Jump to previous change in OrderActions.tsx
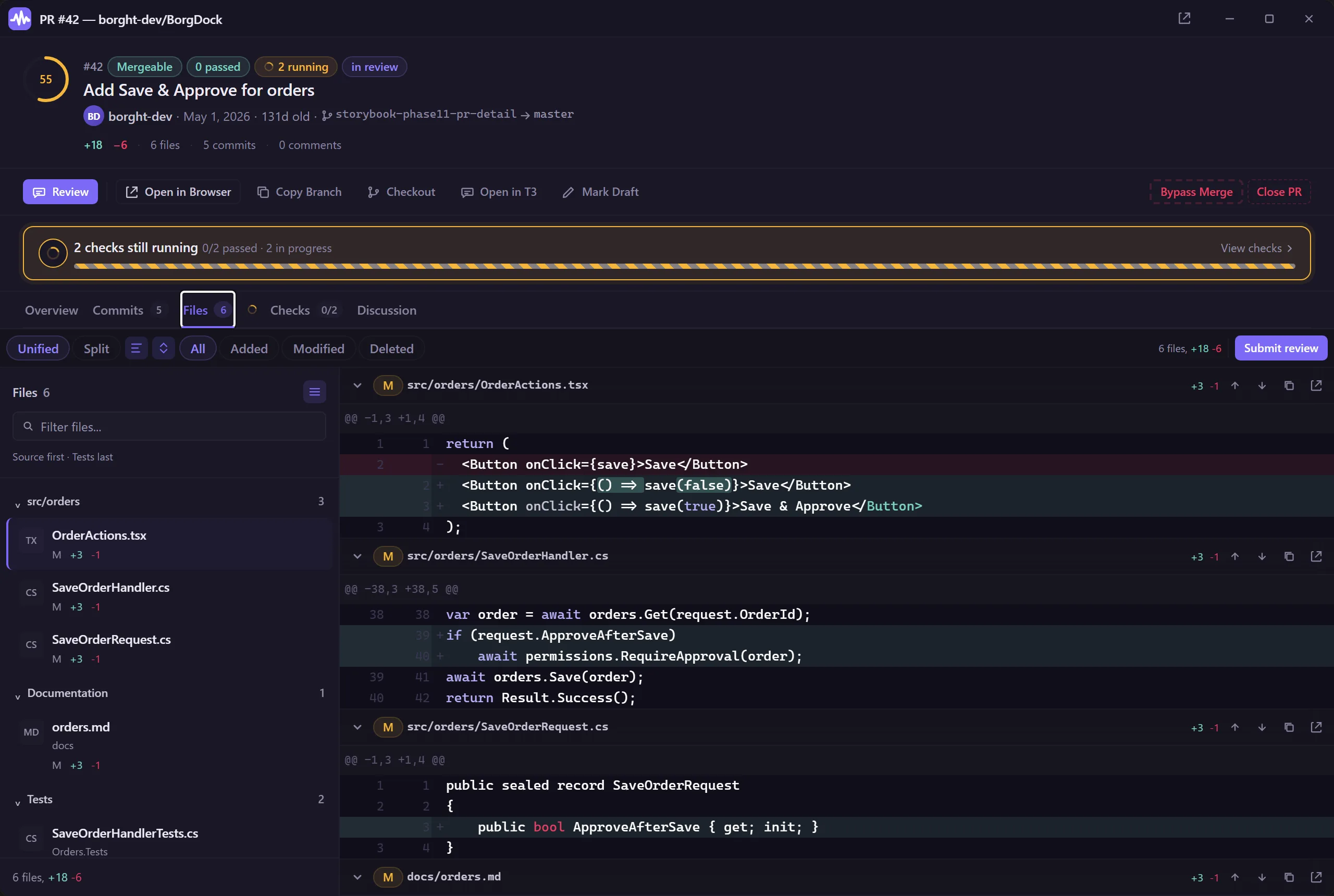 point(1235,385)
